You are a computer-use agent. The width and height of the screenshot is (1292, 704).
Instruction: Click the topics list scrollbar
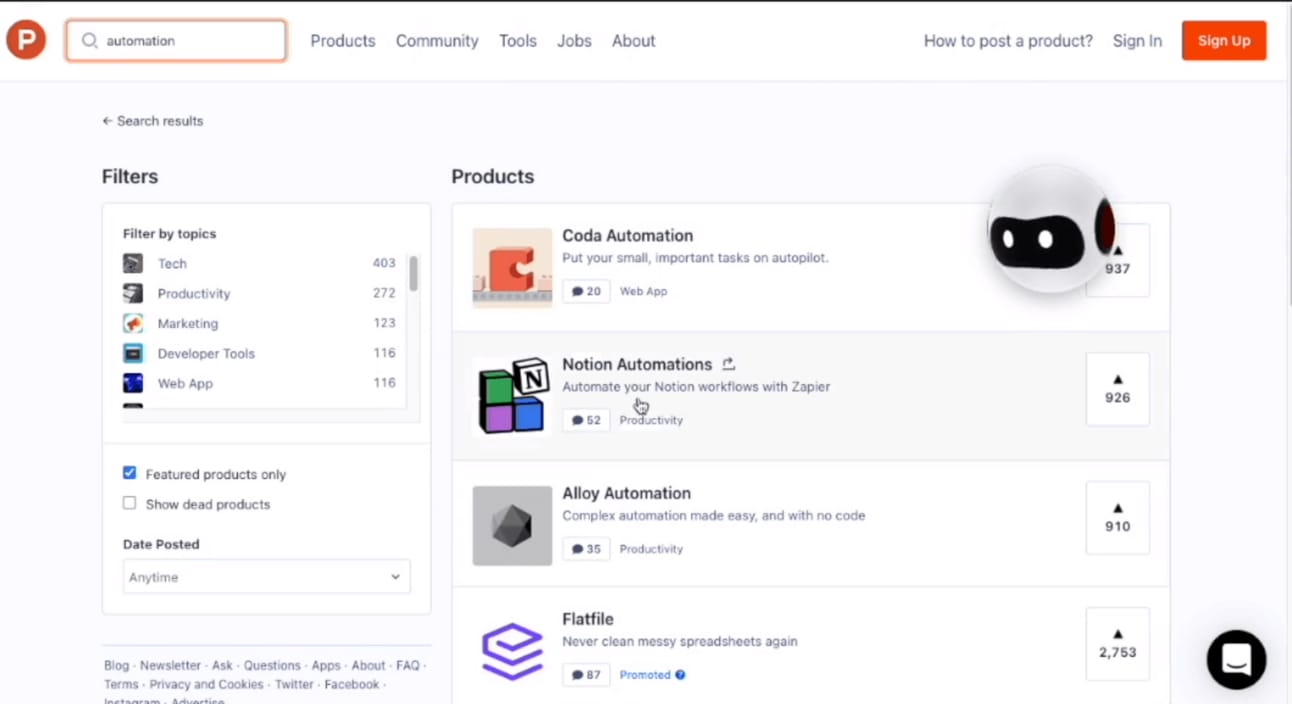coord(414,273)
